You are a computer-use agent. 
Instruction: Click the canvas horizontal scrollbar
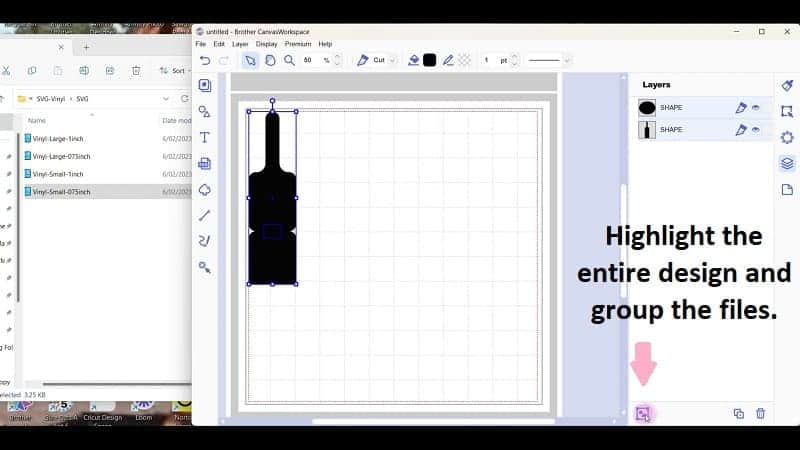pos(433,421)
